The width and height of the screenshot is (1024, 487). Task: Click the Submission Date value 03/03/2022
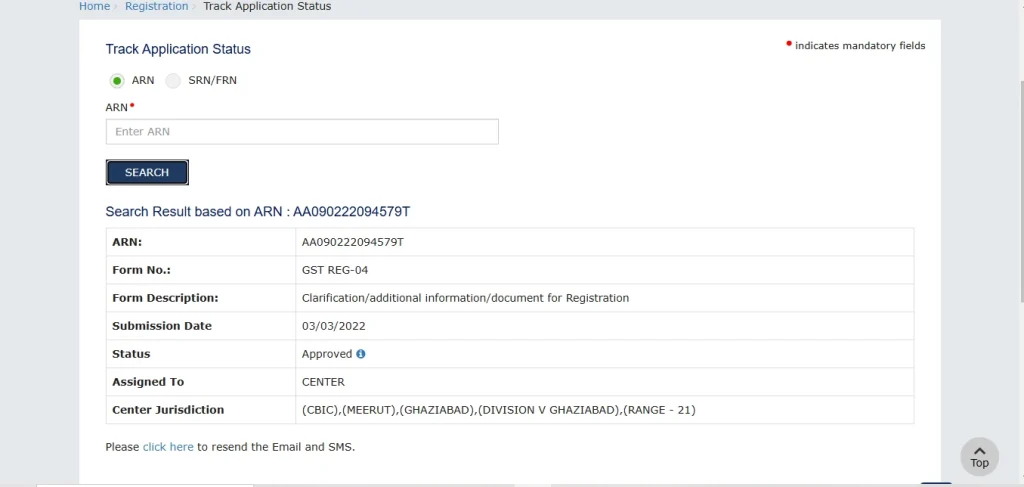point(334,326)
